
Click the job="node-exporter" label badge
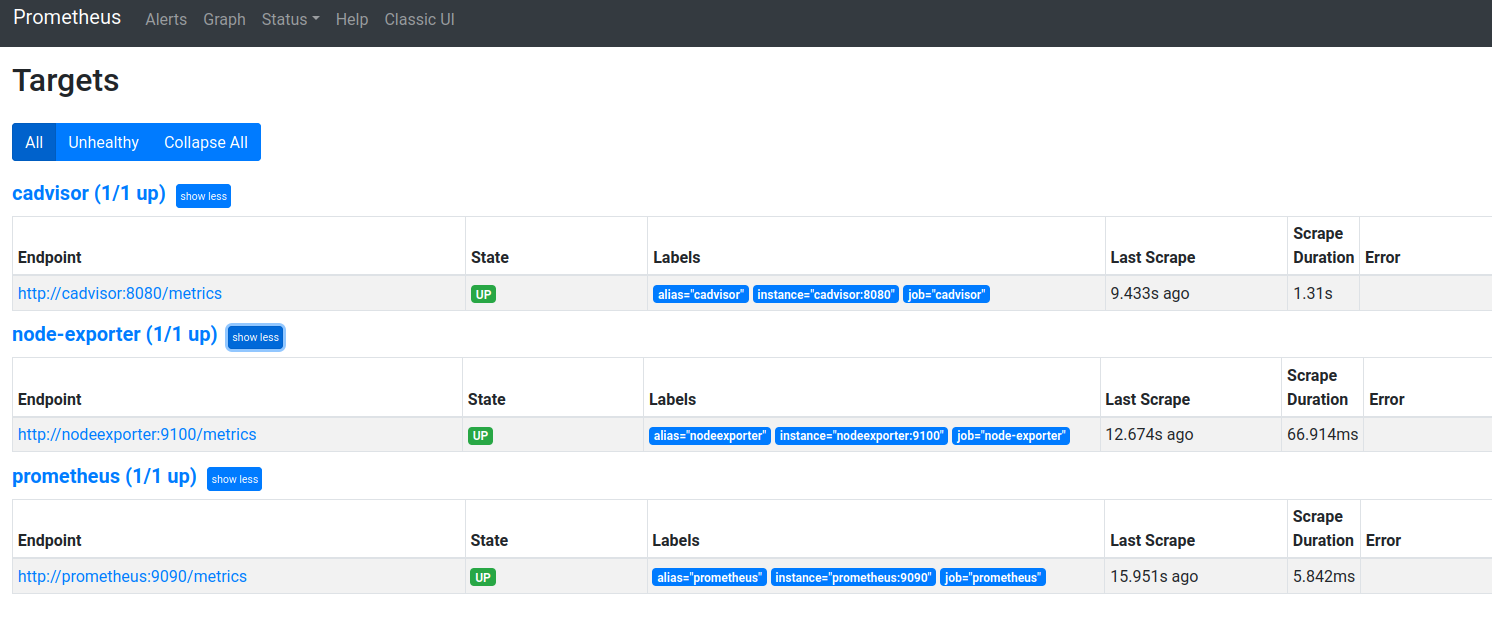click(x=1010, y=436)
